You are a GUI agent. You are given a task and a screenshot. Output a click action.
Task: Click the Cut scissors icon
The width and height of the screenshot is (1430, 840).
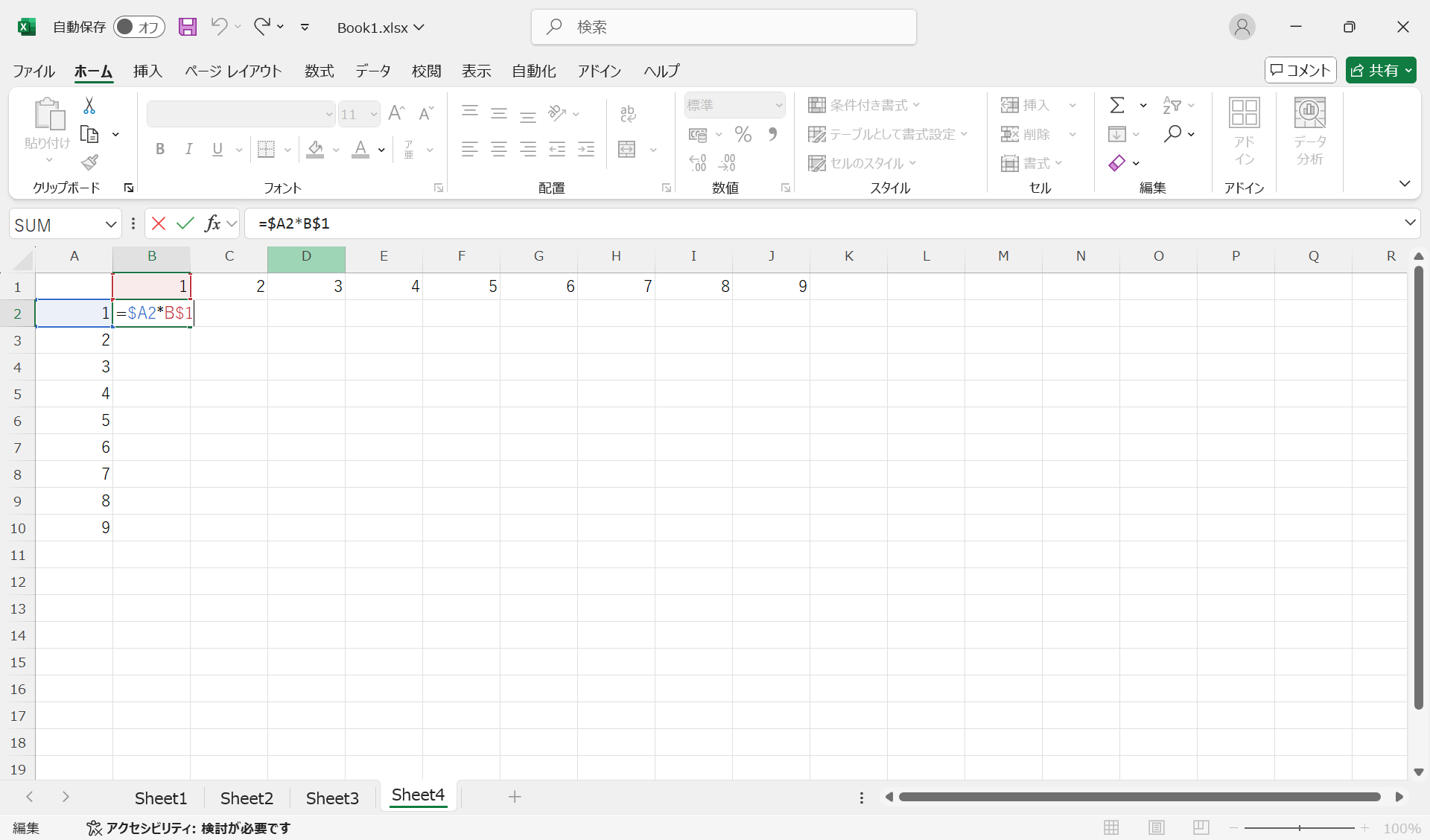(x=89, y=106)
